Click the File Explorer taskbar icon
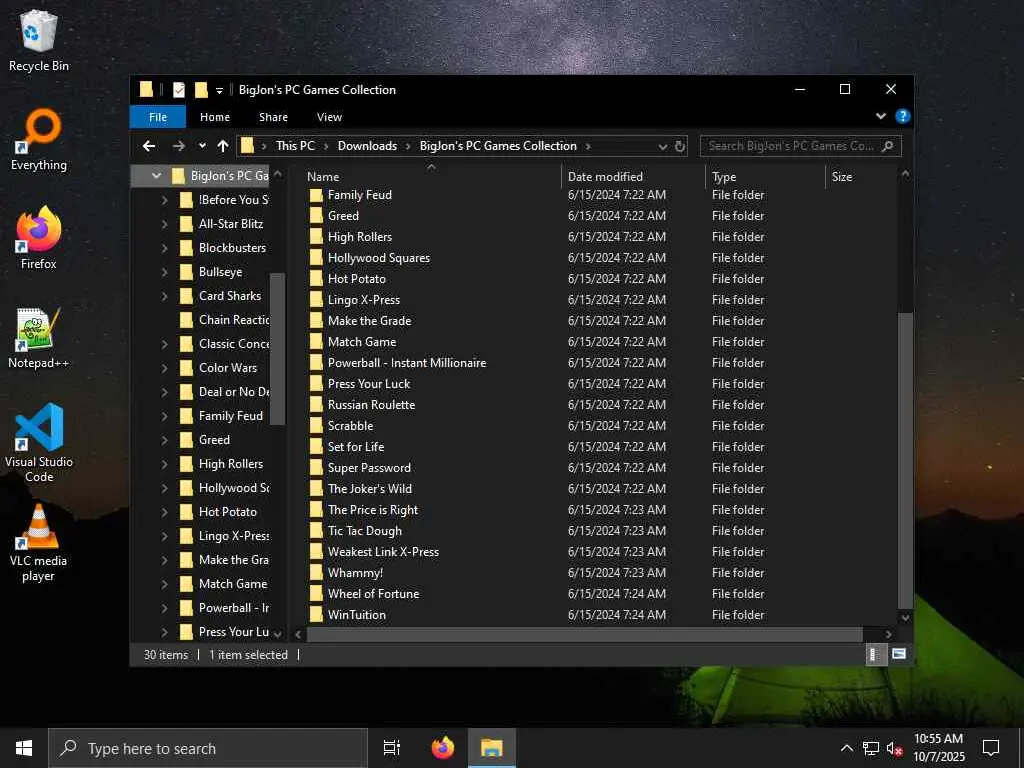The image size is (1024, 768). point(492,748)
